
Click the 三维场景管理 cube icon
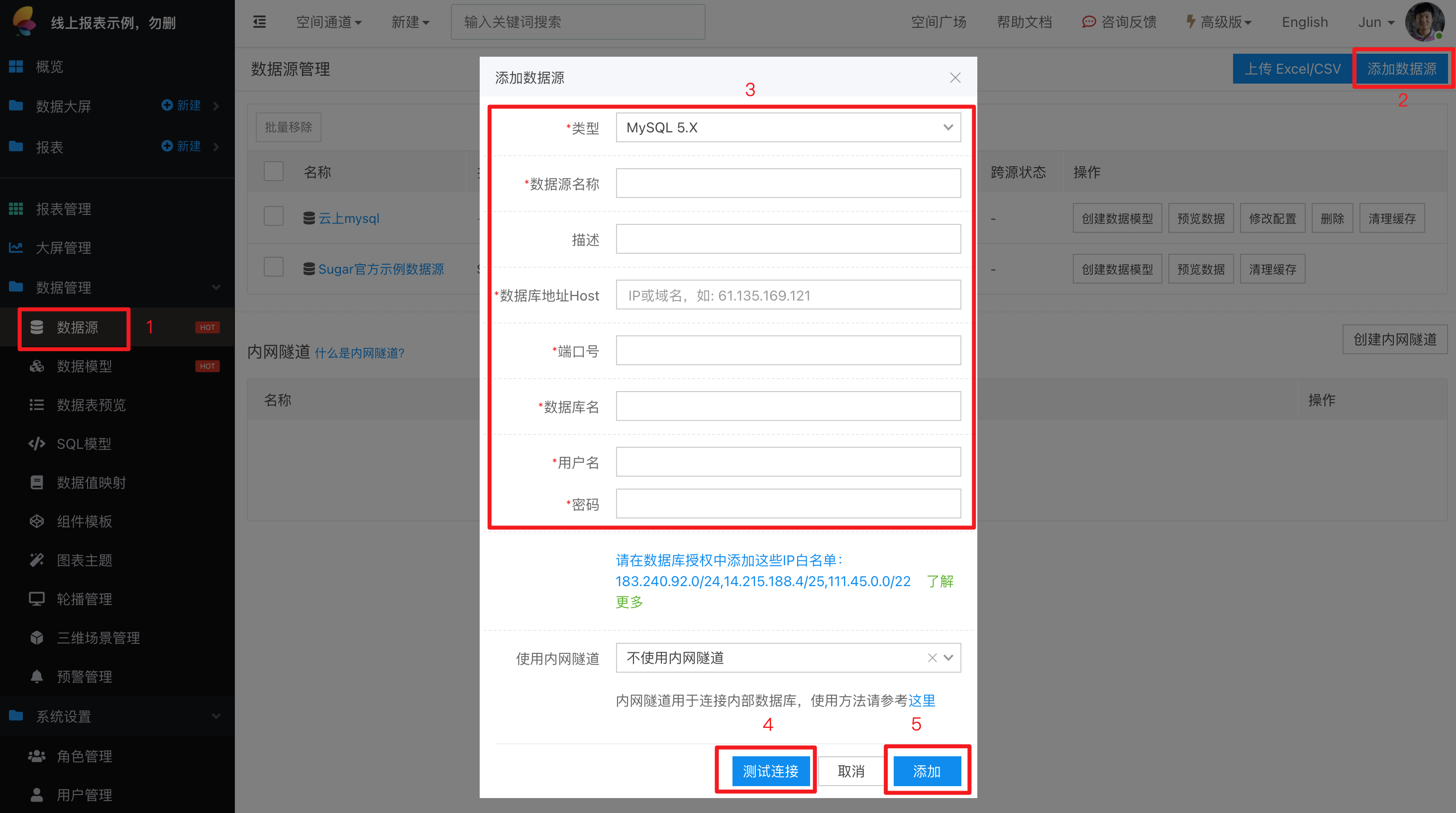(x=37, y=637)
